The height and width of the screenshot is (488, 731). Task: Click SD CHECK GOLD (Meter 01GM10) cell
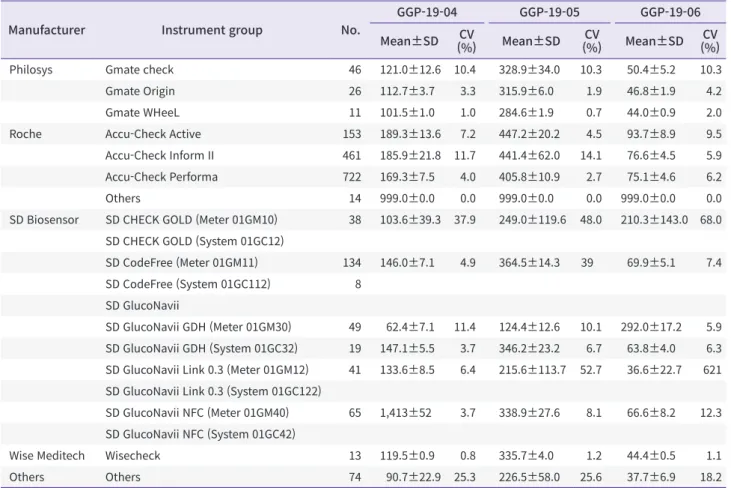pos(191,220)
